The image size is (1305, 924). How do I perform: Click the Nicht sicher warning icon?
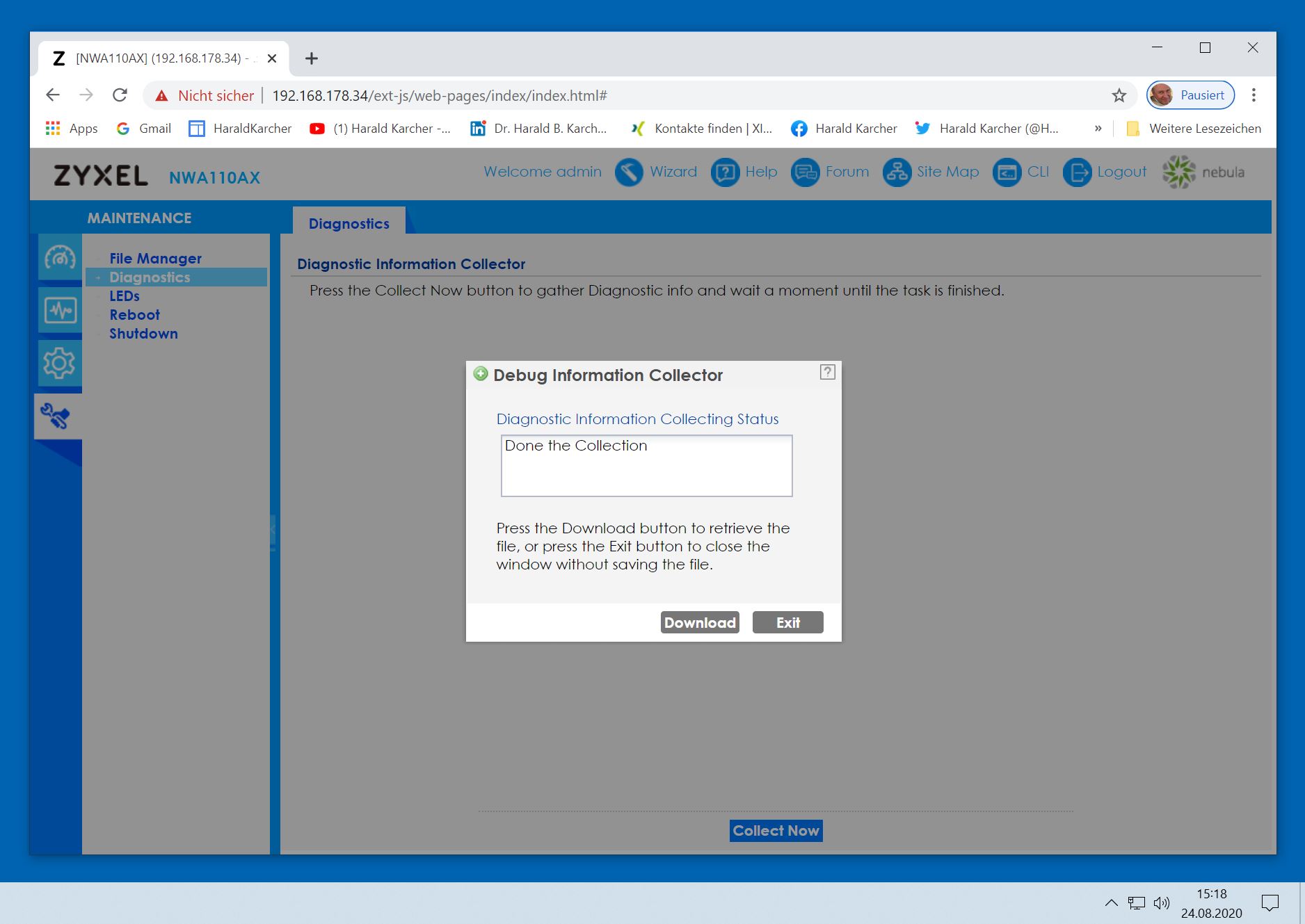161,96
